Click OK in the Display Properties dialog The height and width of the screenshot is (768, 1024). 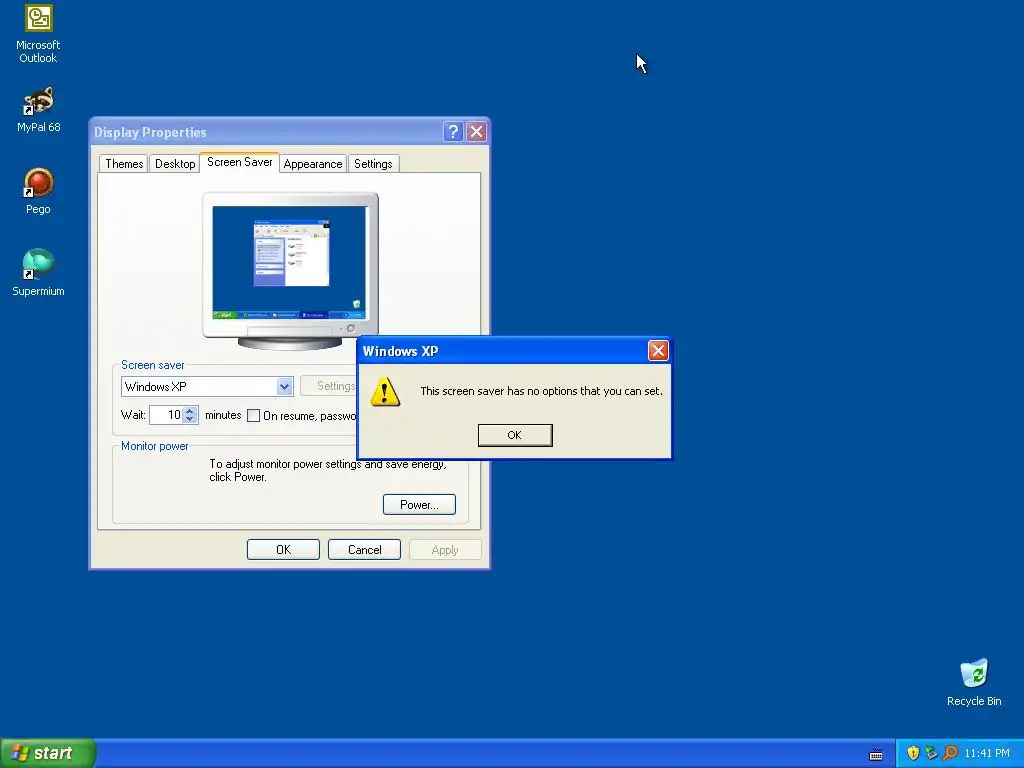click(x=283, y=550)
